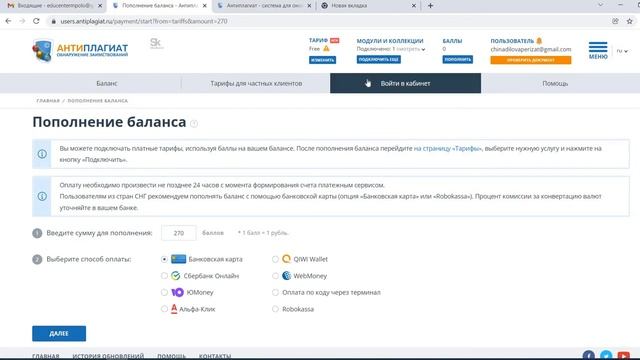The image size is (640, 360).
Task: Close the Gmail inbox tab
Action: (100, 6)
